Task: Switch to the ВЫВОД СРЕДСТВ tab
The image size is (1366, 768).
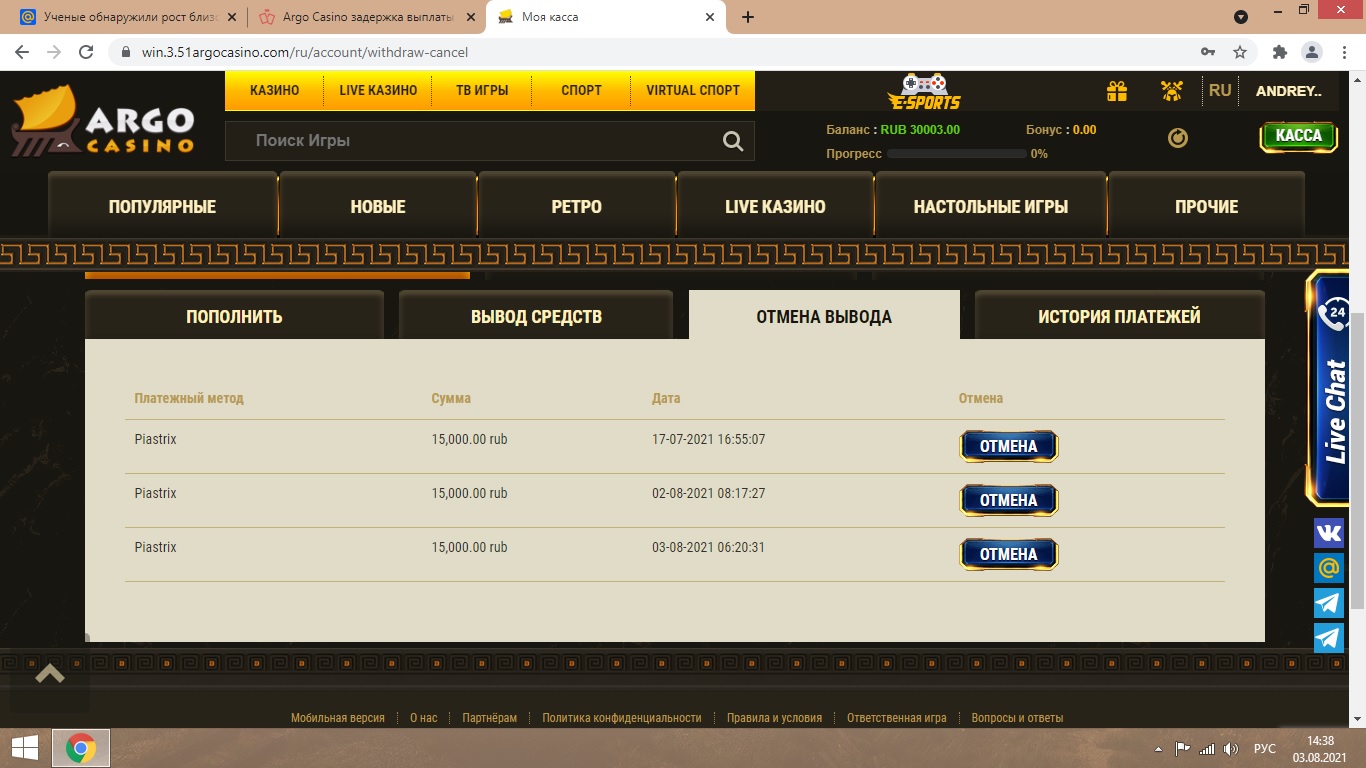Action: (x=536, y=316)
